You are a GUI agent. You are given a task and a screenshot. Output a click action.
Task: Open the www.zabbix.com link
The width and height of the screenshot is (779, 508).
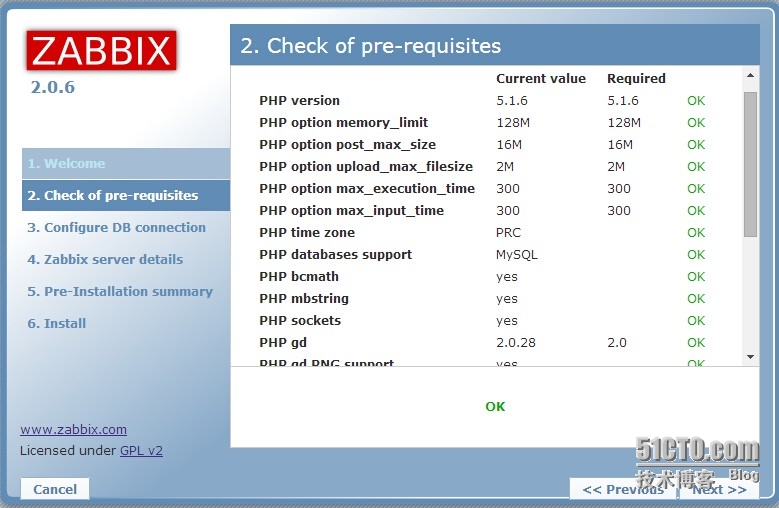pos(74,429)
